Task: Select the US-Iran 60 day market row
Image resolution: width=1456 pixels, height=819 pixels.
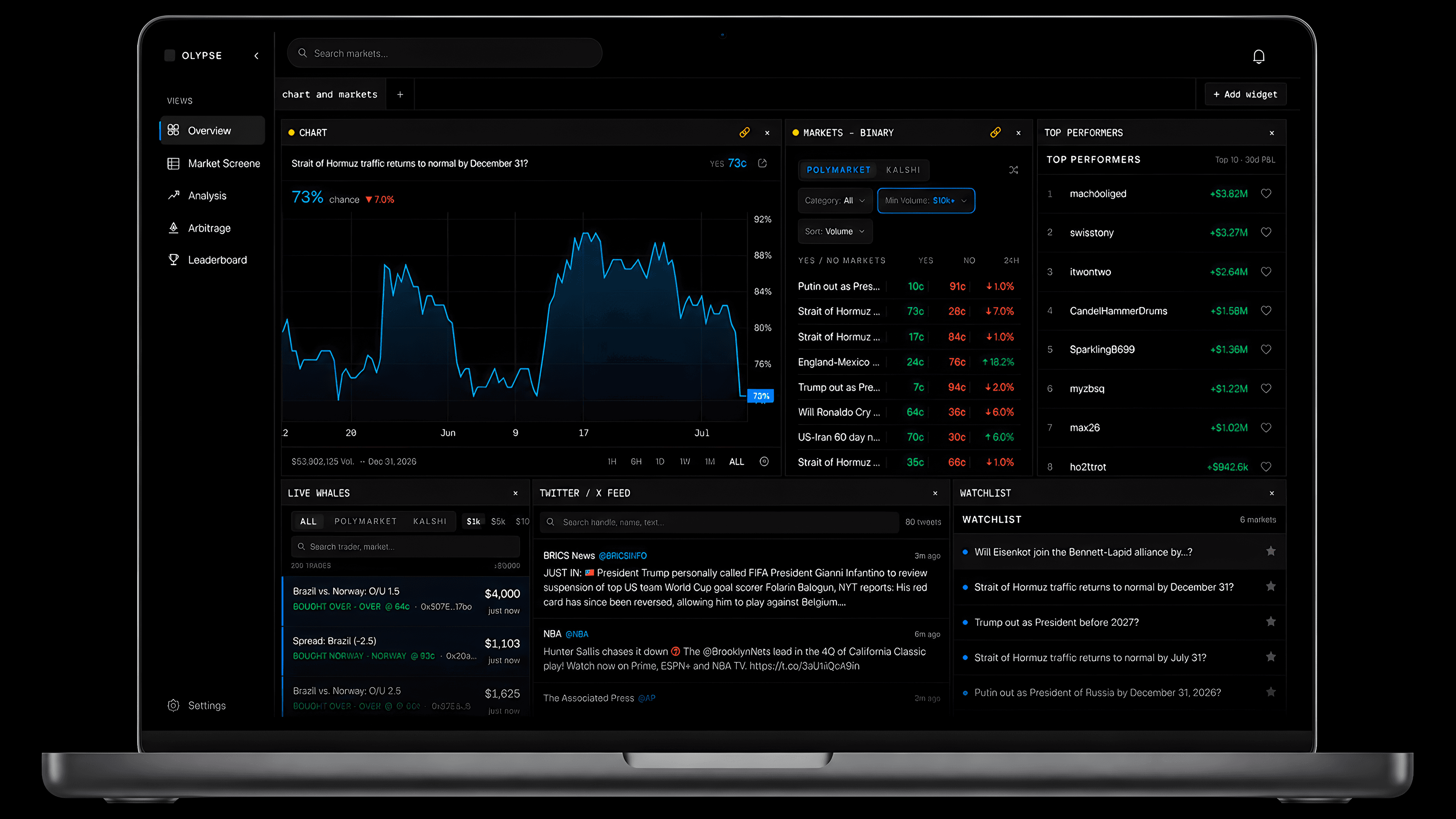Action: [908, 437]
